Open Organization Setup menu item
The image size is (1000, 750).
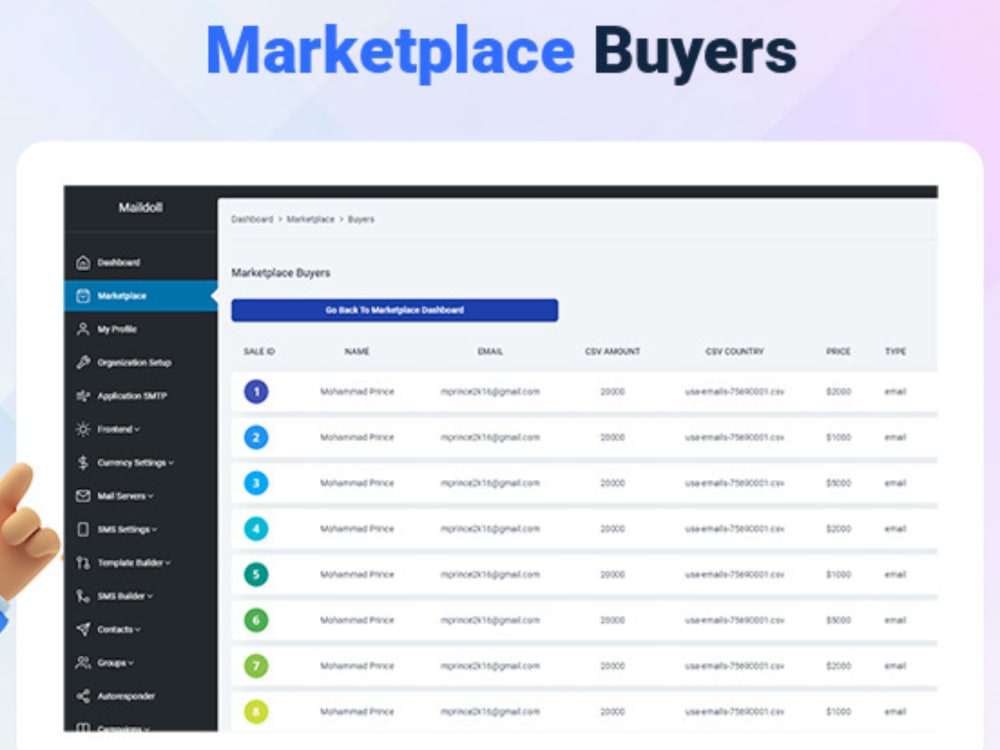tap(134, 362)
